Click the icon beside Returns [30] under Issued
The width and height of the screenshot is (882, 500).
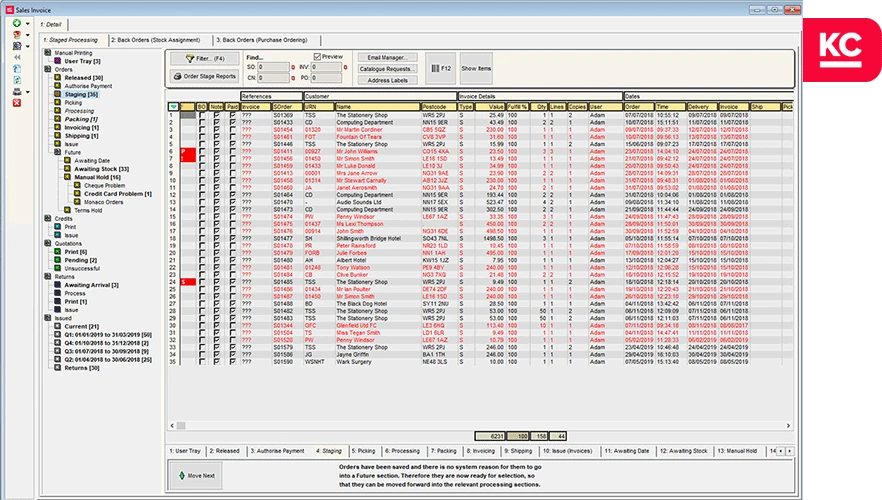click(57, 368)
